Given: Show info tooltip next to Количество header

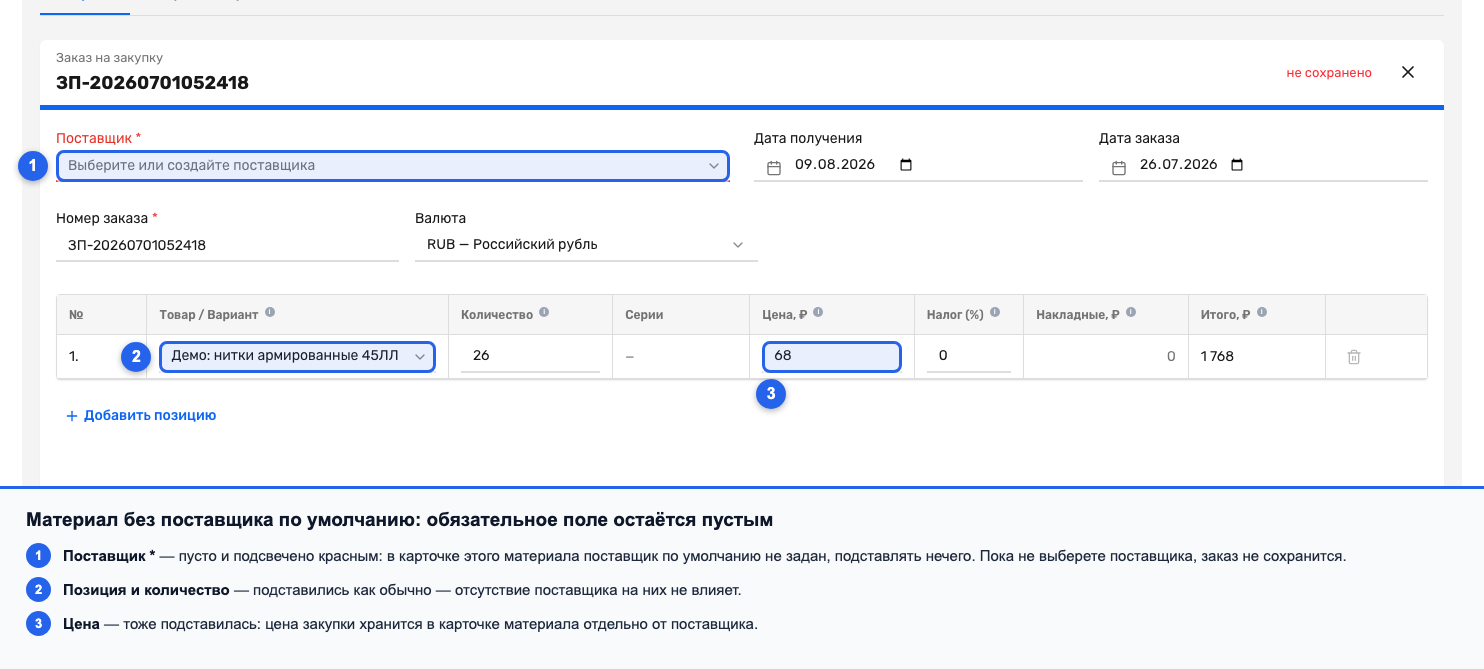Looking at the screenshot, I should coord(544,313).
